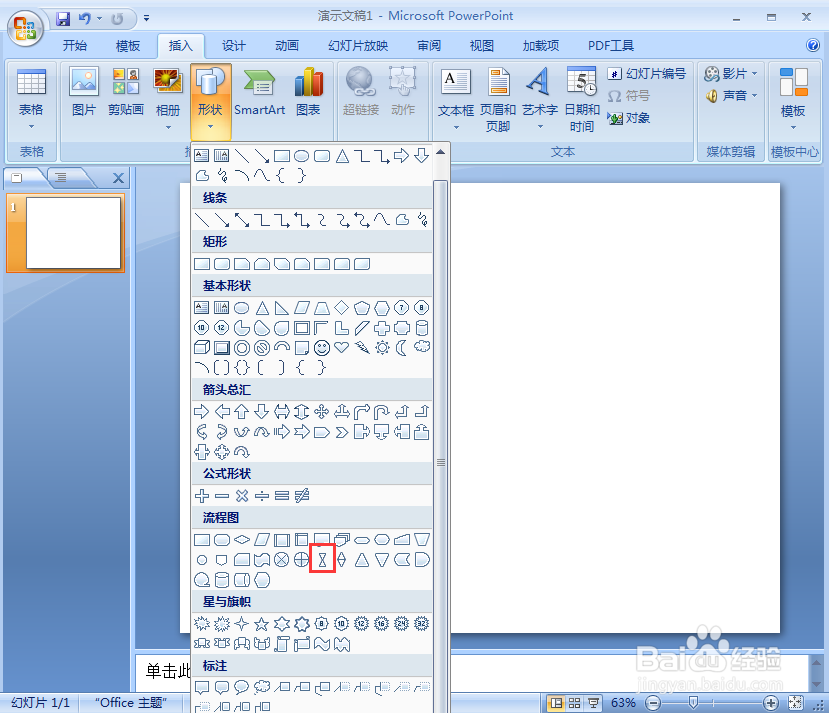
Task: Pick the diamond shape in 基本形状
Action: point(342,307)
